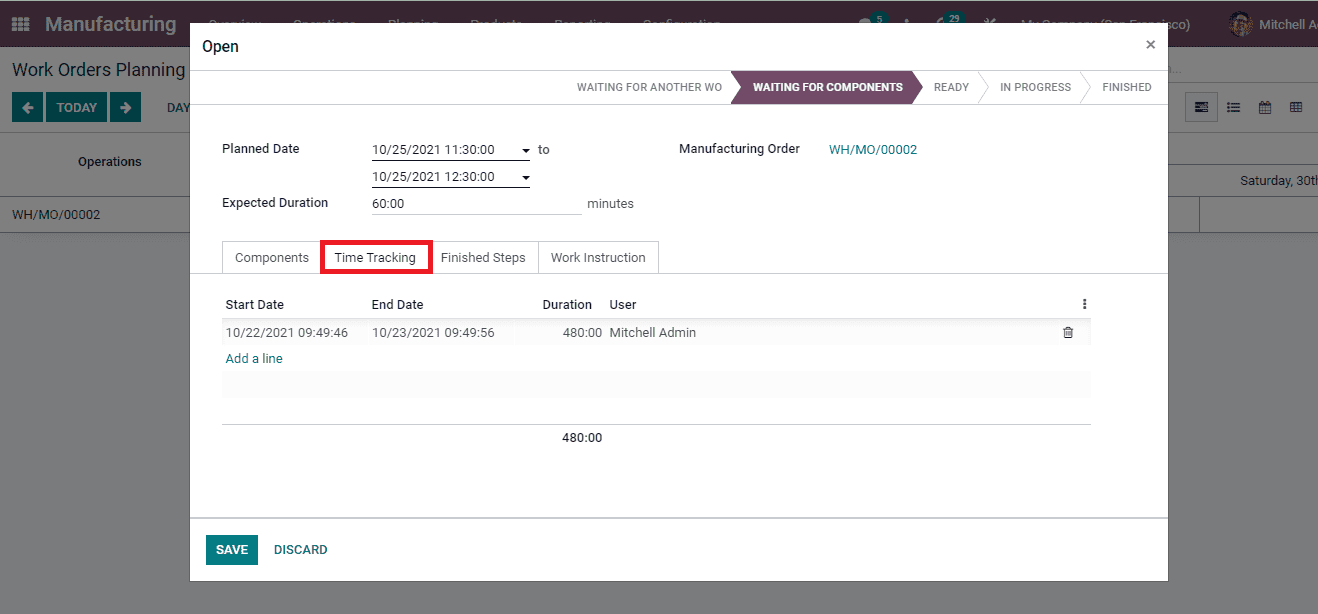Switch to the list view icon
Image resolution: width=1318 pixels, height=614 pixels.
point(1233,107)
